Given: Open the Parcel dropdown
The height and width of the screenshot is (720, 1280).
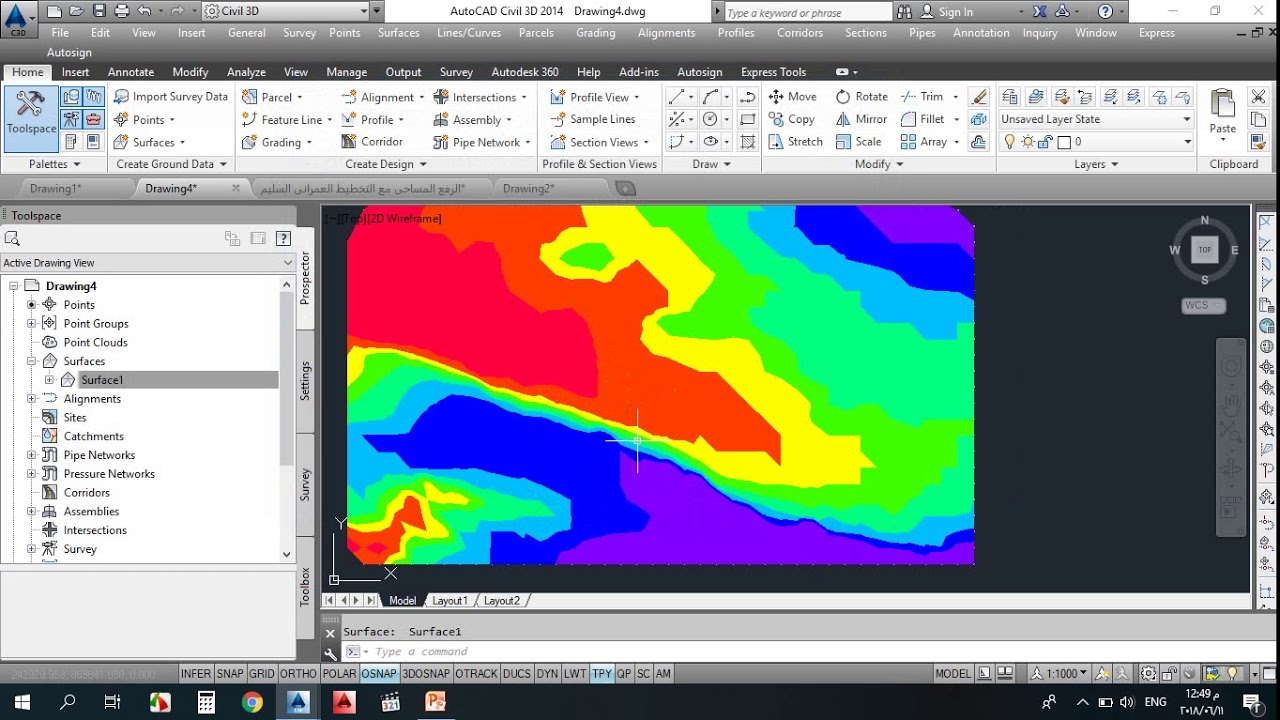Looking at the screenshot, I should point(273,97).
